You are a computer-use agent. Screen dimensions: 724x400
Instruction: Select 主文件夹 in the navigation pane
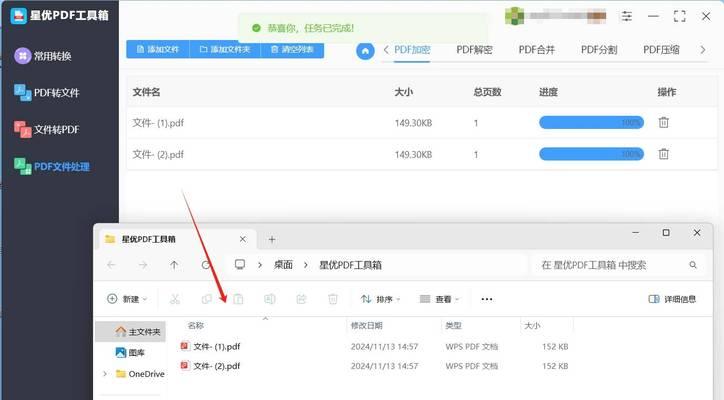(x=131, y=332)
